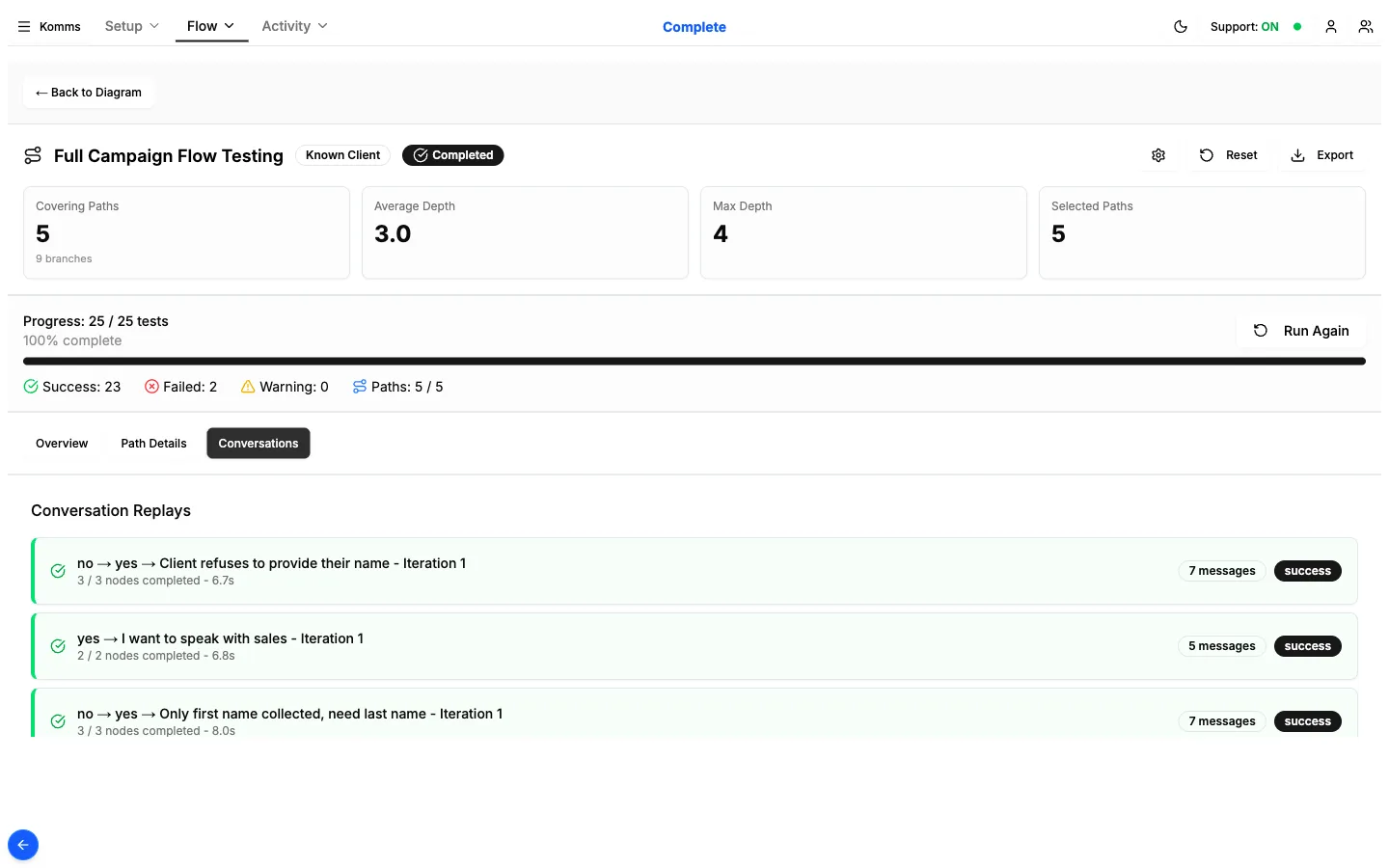Click the Selected Paths card
Viewport: 1389px width, 868px height.
pos(1202,232)
